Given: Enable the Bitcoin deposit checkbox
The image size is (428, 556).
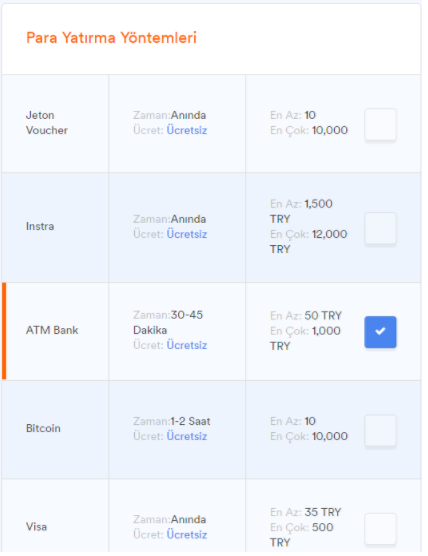Looking at the screenshot, I should 380,430.
